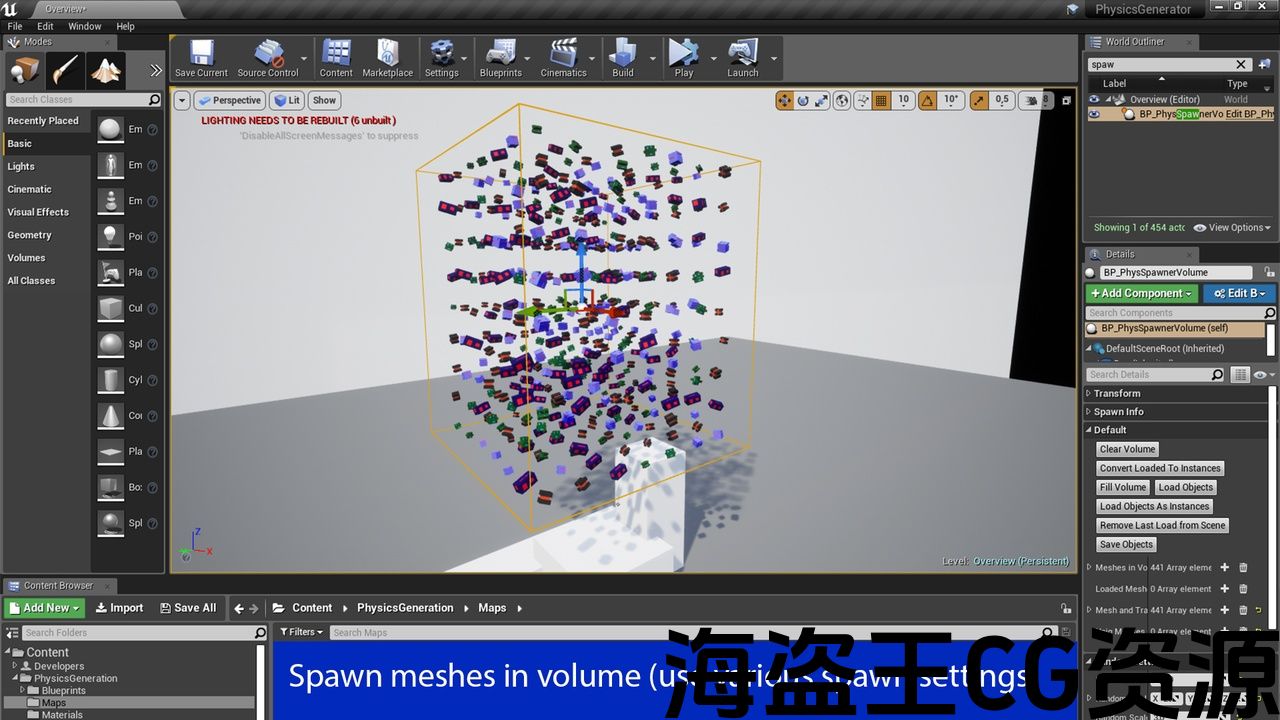Open the Window menu

(x=84, y=26)
